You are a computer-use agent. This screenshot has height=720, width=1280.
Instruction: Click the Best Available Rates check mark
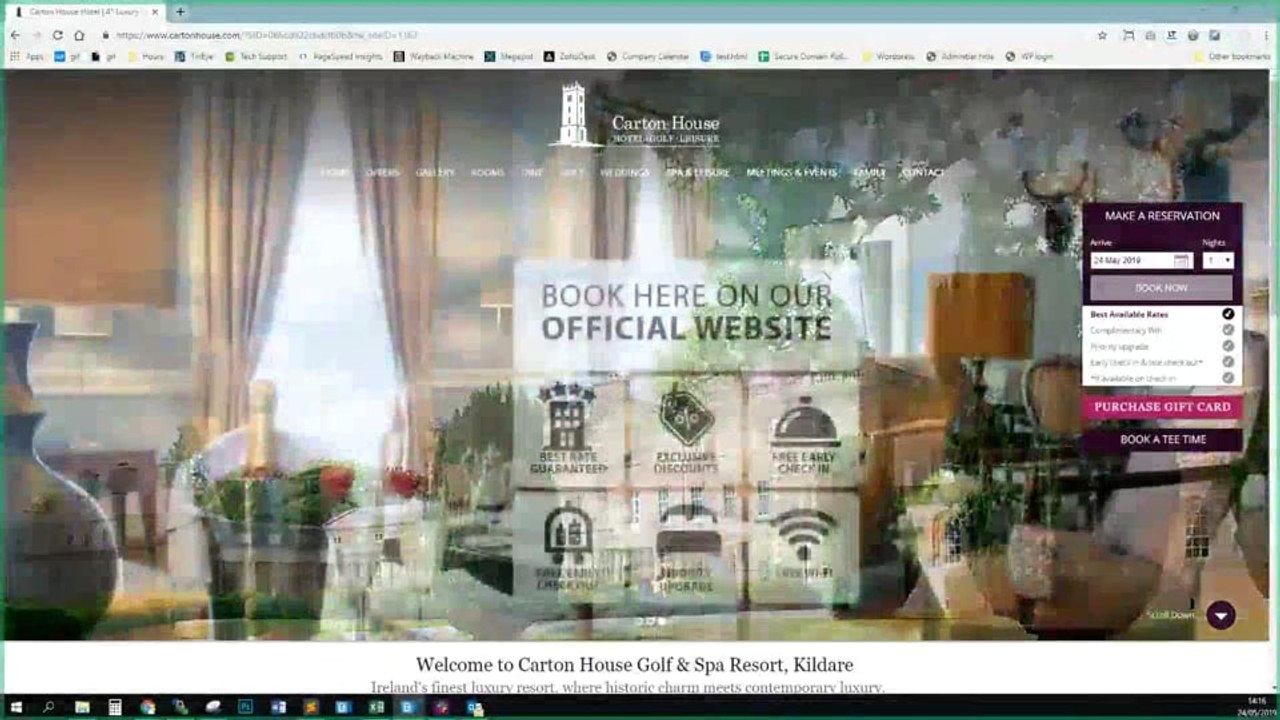1228,314
